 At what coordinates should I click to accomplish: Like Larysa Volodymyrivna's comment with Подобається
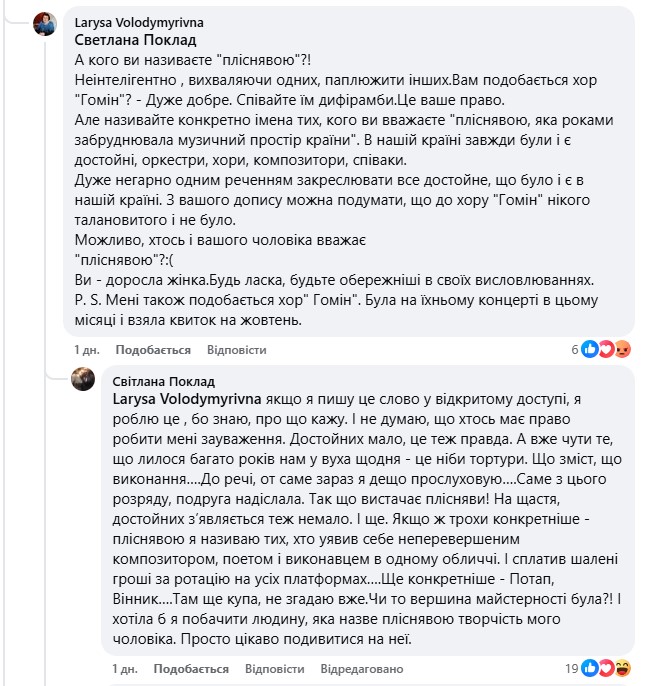[x=153, y=351]
